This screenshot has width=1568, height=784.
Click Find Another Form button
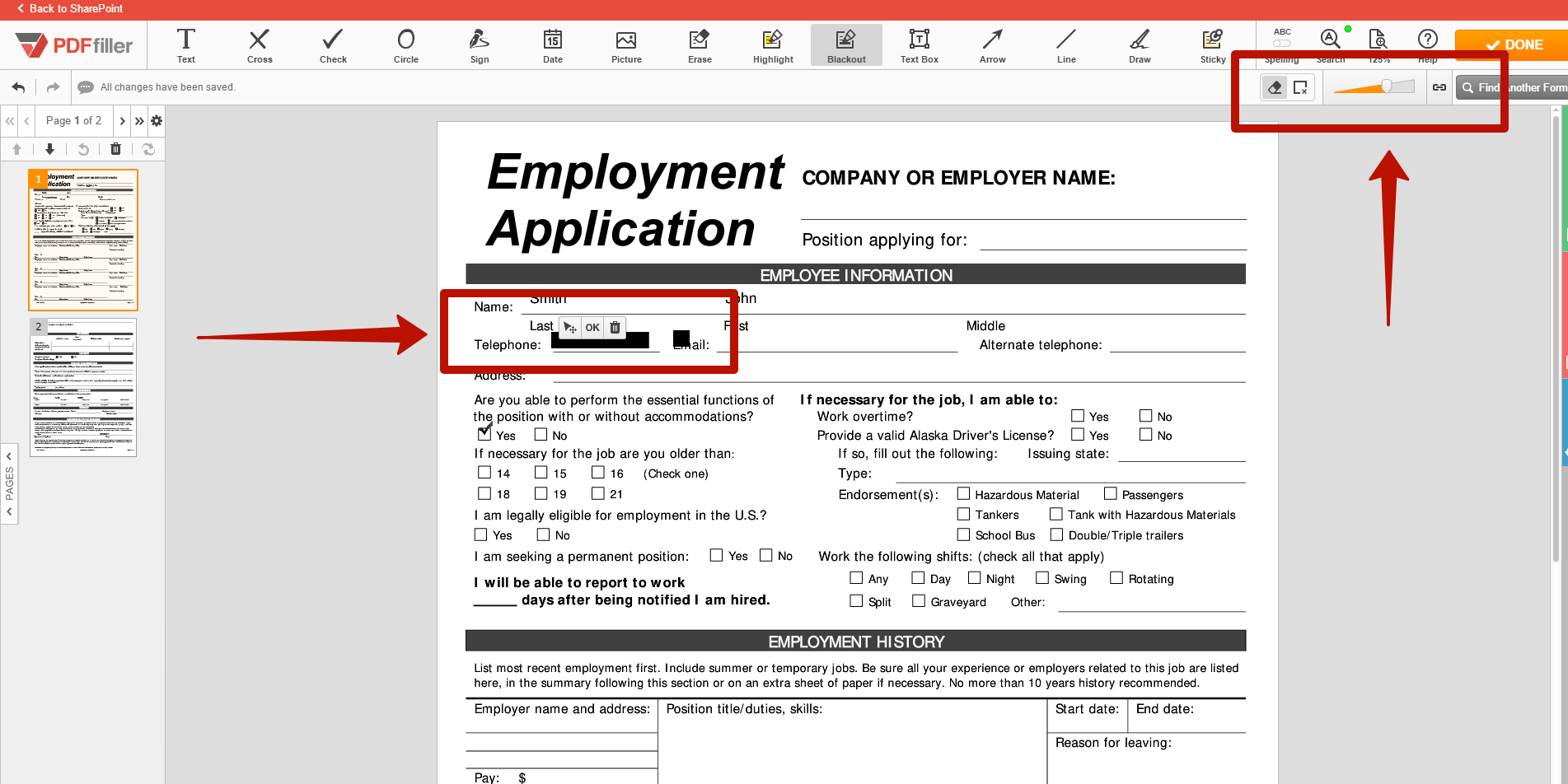[x=1513, y=87]
